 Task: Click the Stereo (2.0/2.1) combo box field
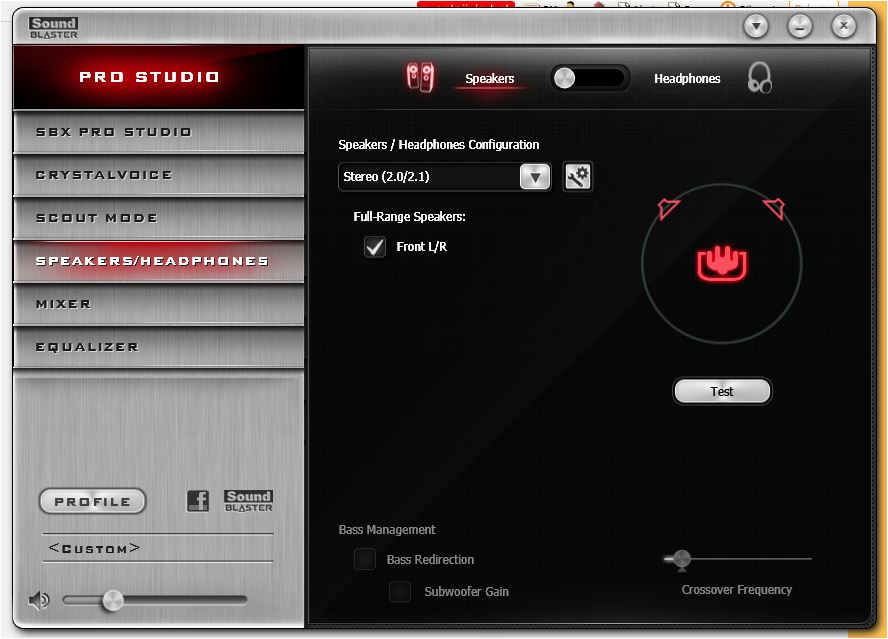445,177
